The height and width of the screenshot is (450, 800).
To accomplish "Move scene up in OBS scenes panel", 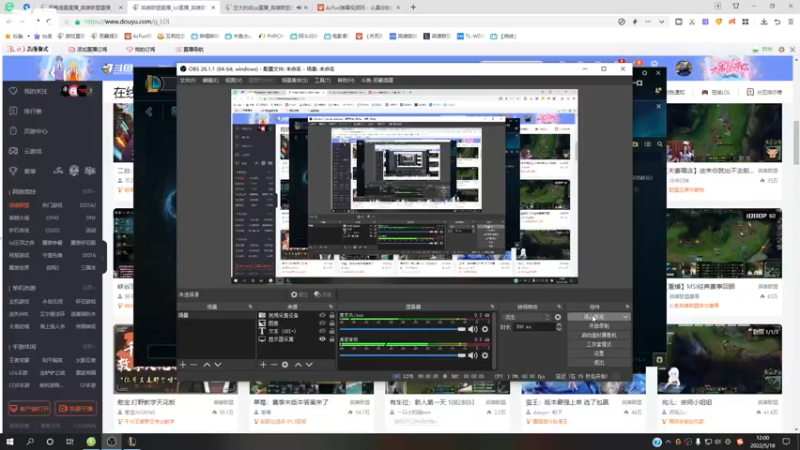I will point(207,365).
